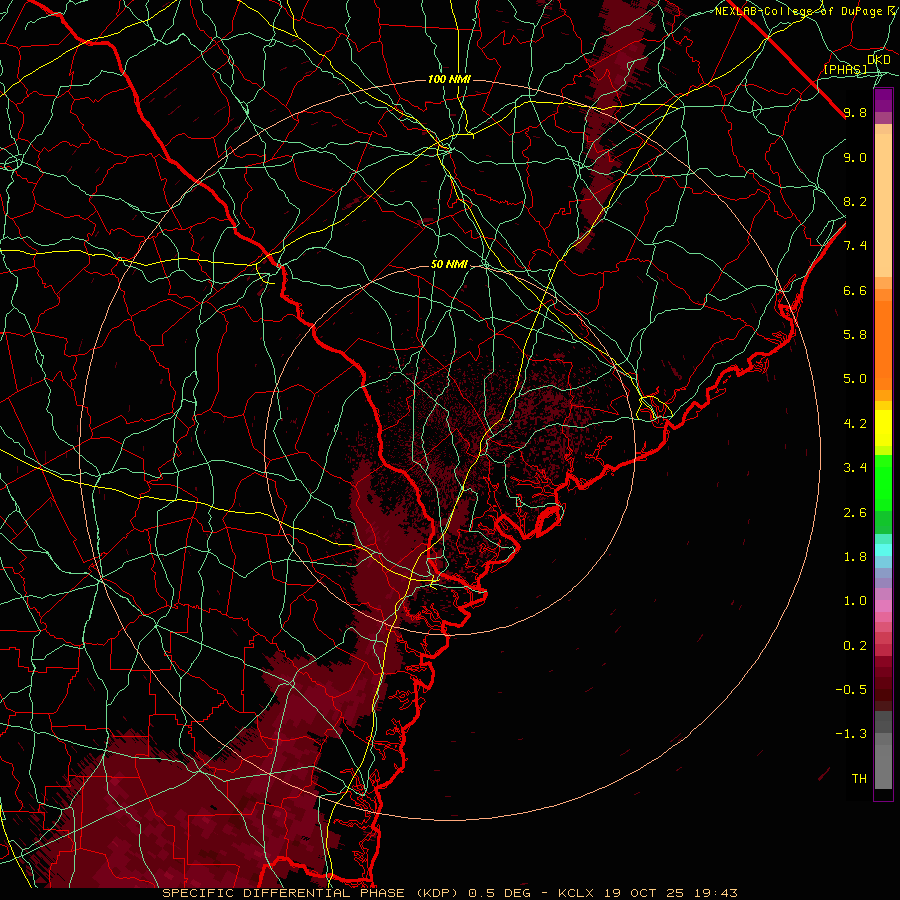This screenshot has width=900, height=900.
Task: Click the "[PHAS]" label above the color bar
Action: 845,70
